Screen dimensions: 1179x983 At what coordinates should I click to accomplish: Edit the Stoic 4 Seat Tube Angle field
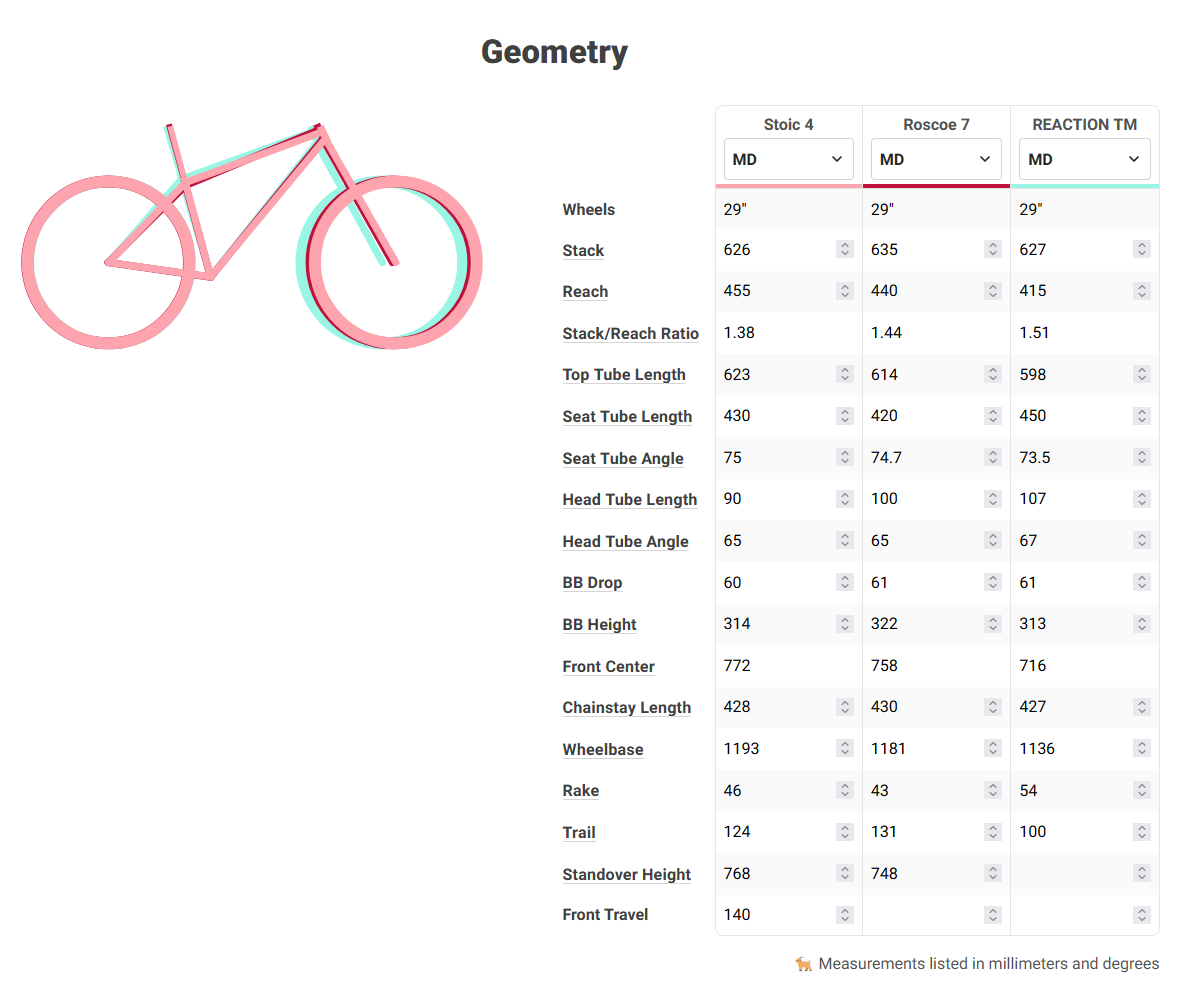click(775, 457)
